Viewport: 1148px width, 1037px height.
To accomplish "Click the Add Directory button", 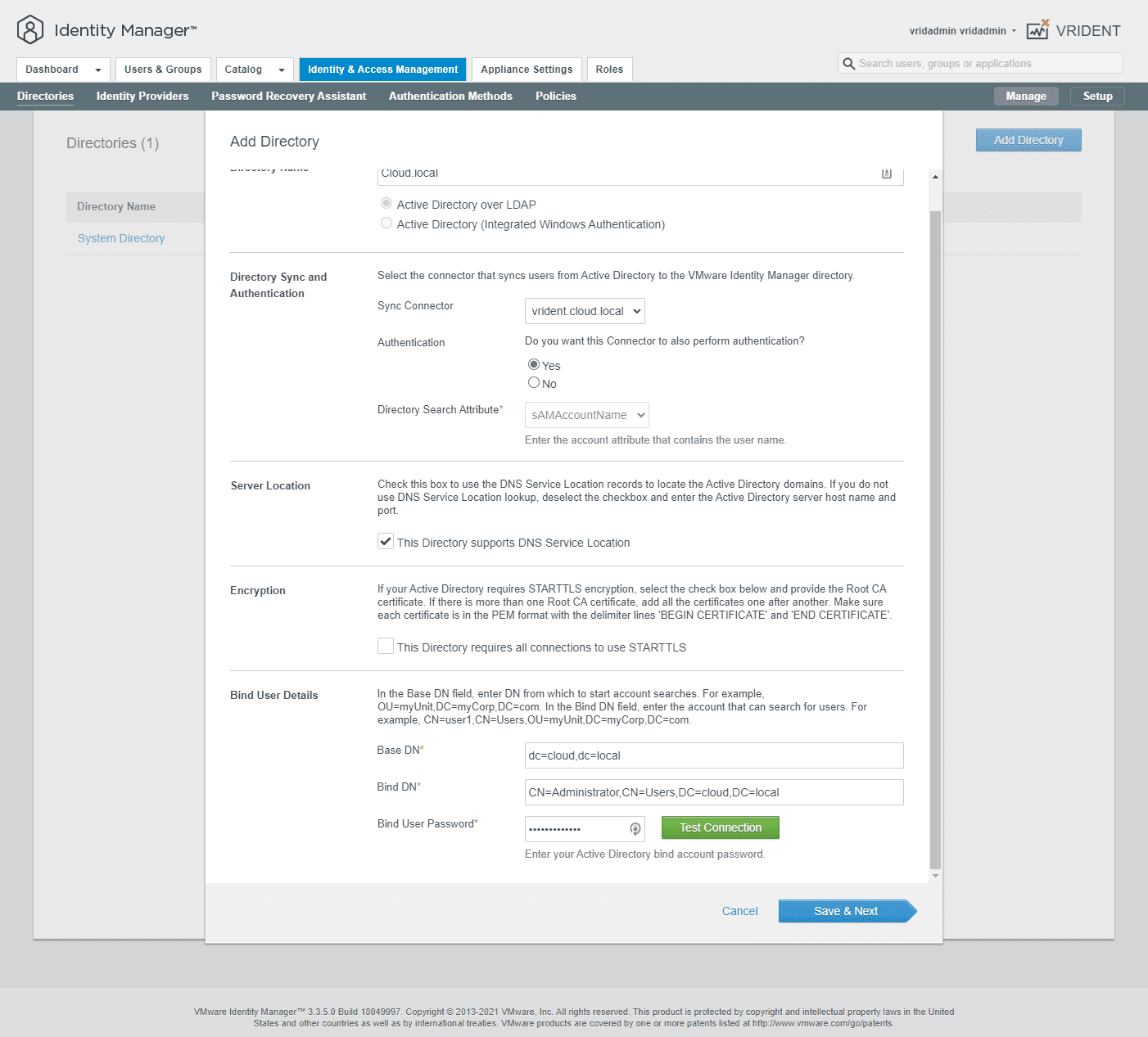I will [x=1028, y=140].
